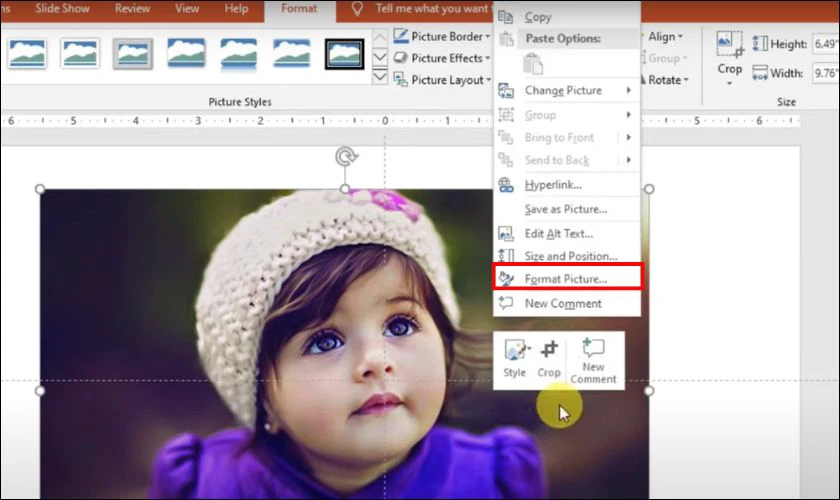Select Send to Back in context menu
Image resolution: width=840 pixels, height=500 pixels.
pos(557,160)
